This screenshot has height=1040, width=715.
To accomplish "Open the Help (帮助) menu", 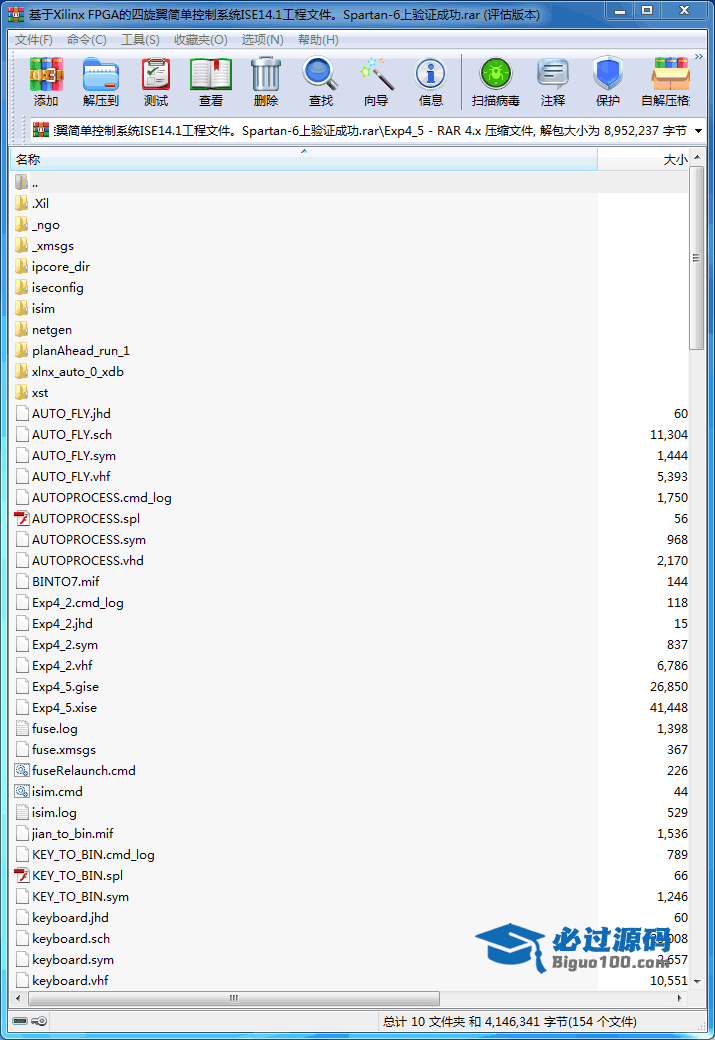I will [318, 40].
